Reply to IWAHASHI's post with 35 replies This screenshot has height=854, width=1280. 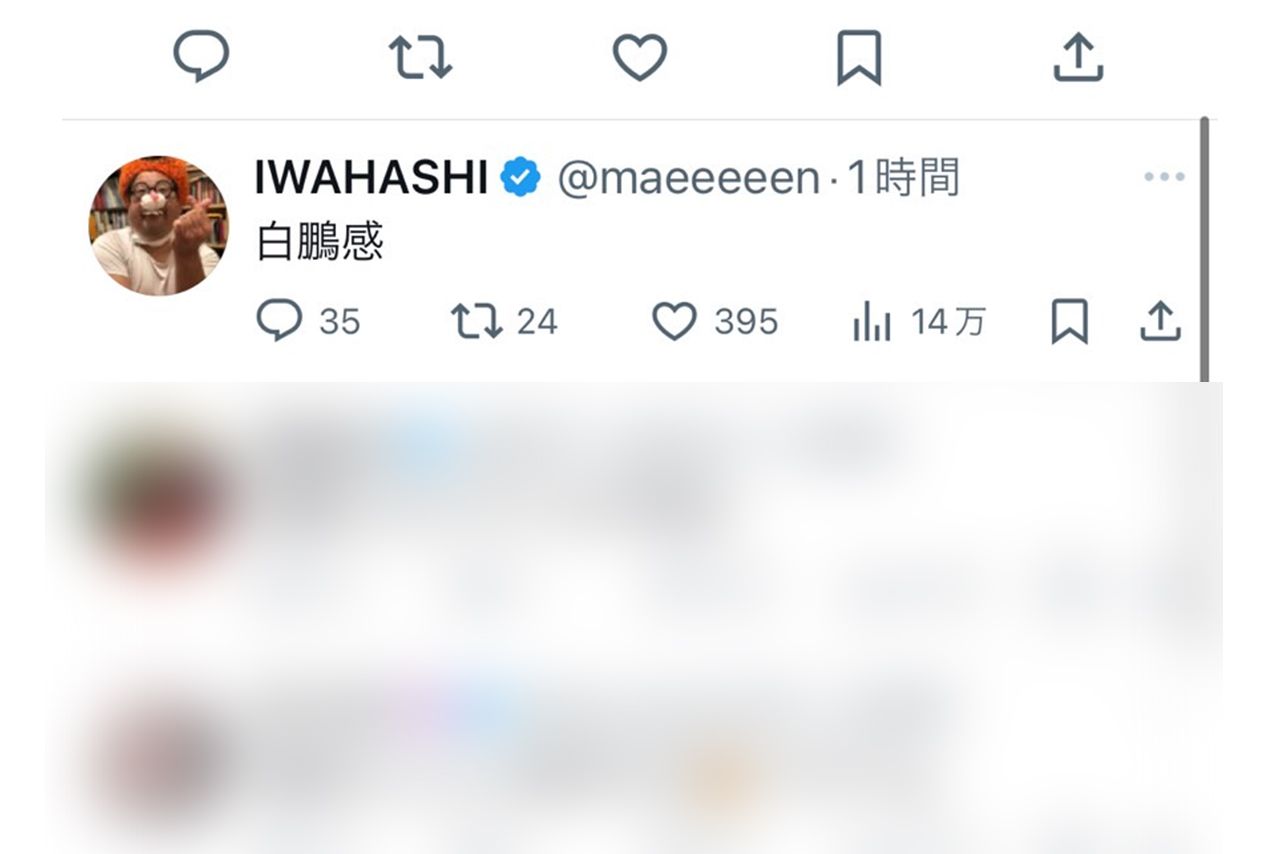tap(308, 322)
